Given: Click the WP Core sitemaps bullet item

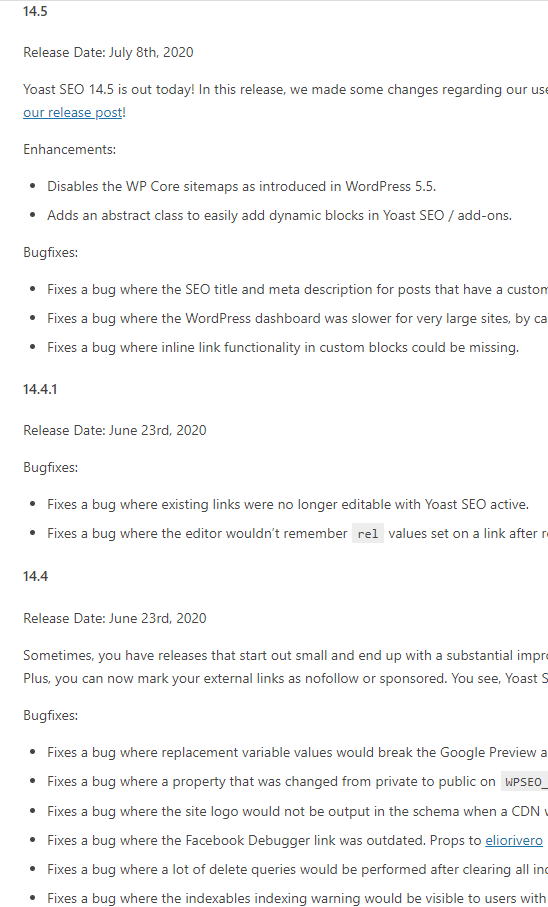Looking at the screenshot, I should point(241,186).
